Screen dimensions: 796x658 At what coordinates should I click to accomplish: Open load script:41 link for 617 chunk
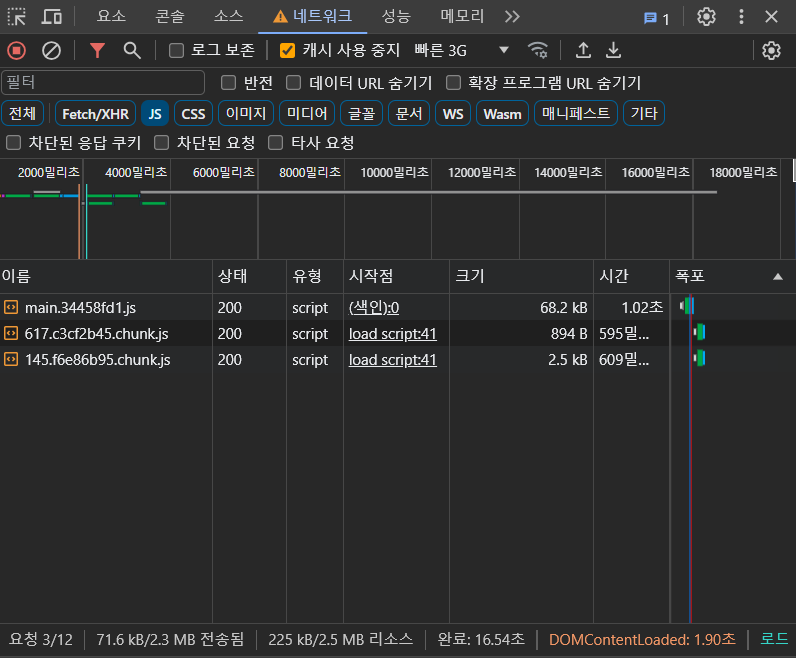pos(392,334)
